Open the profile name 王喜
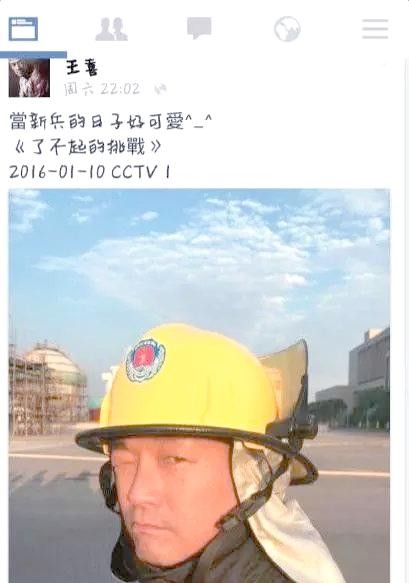This screenshot has width=409, height=583. [82, 68]
